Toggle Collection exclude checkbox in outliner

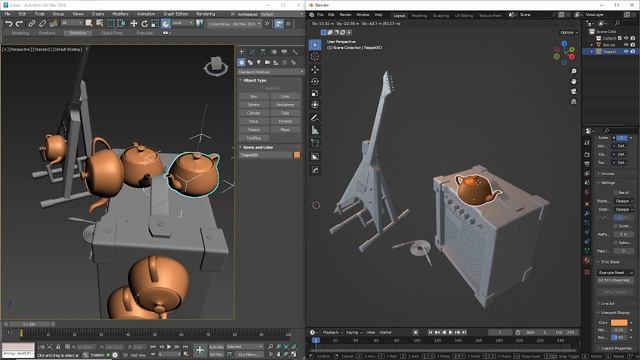620,38
